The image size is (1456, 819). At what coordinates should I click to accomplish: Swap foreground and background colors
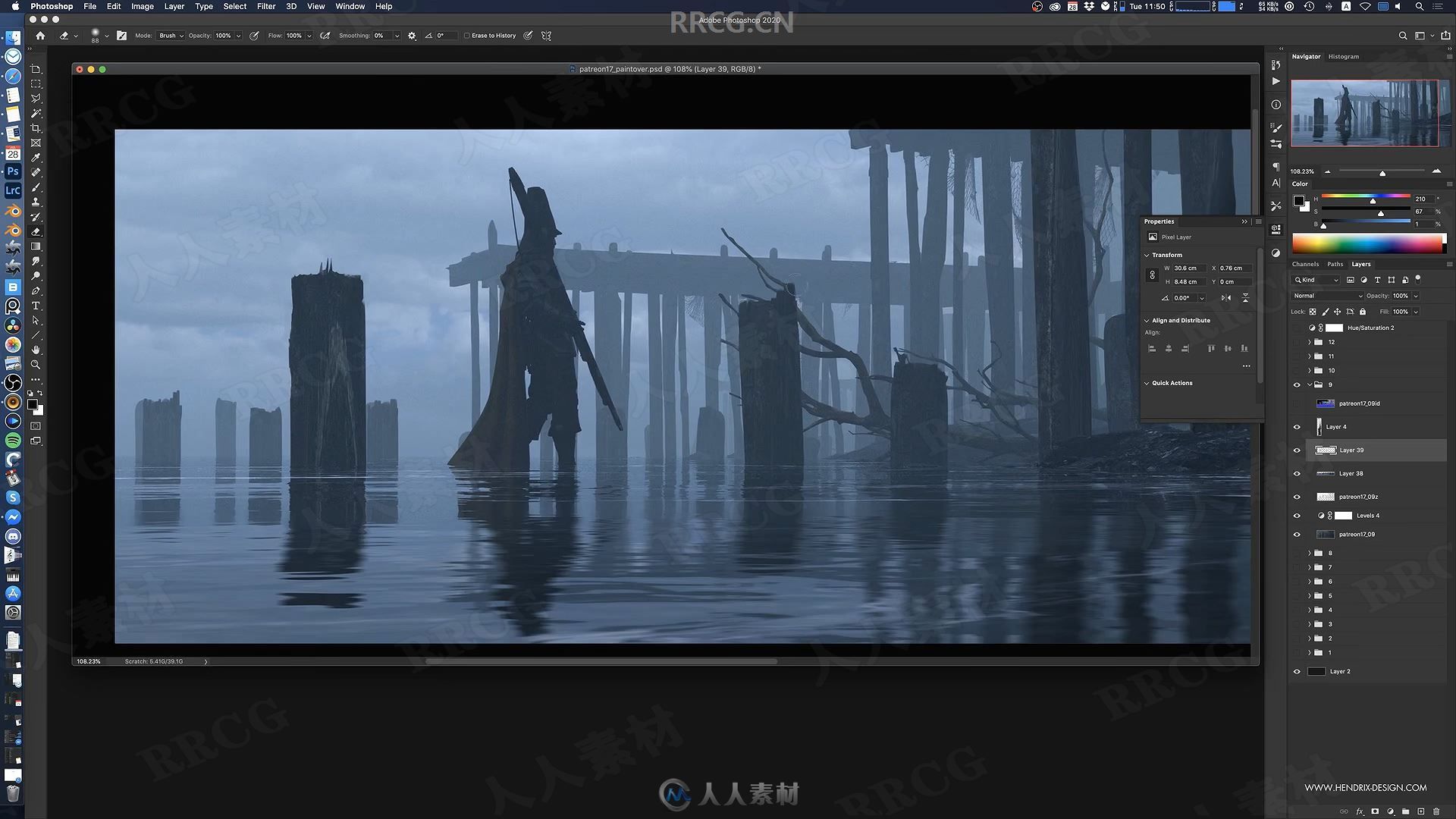tap(39, 394)
